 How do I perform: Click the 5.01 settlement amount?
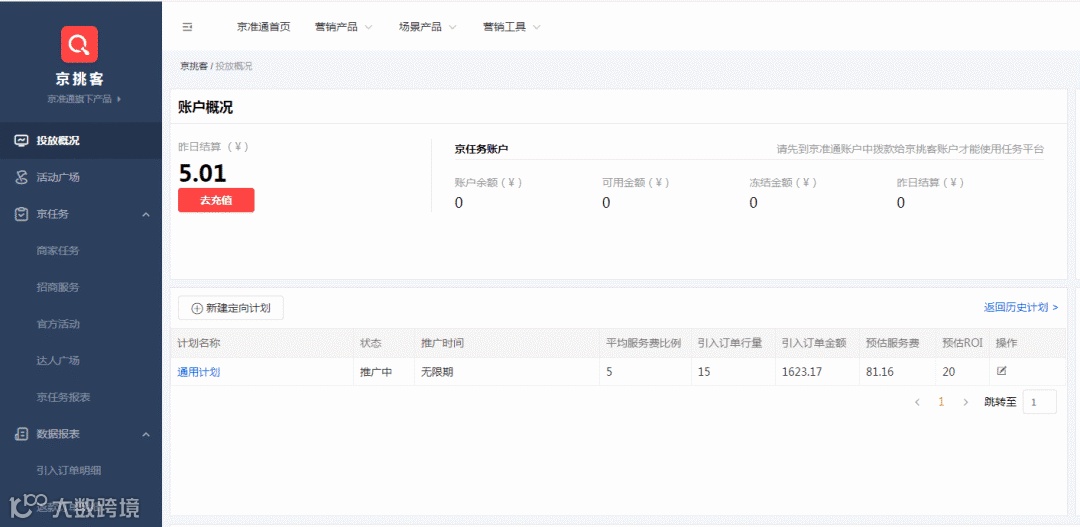pyautogui.click(x=202, y=174)
